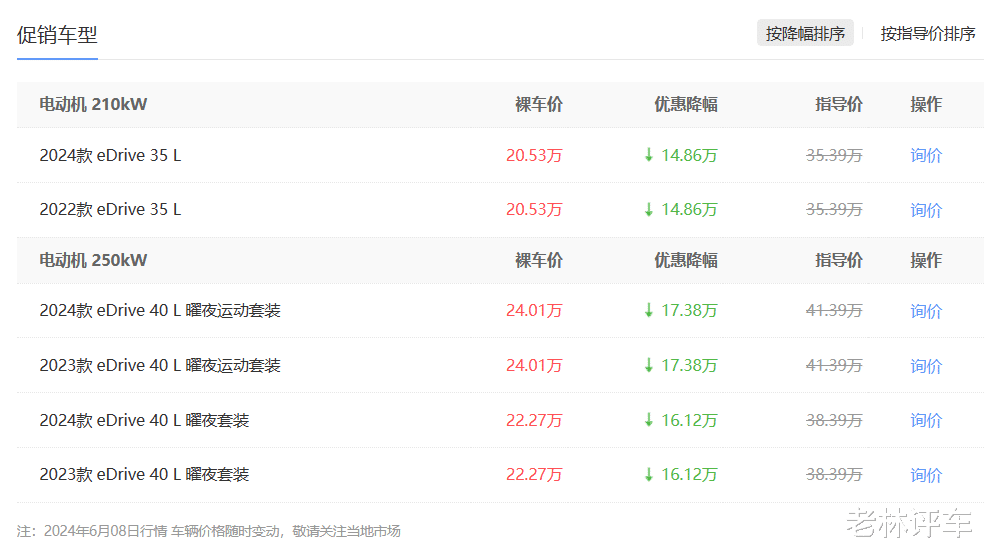This screenshot has height=559, width=989.
Task: Click 24.01万 price of 2023款 曜夜运动套装
Action: click(534, 365)
